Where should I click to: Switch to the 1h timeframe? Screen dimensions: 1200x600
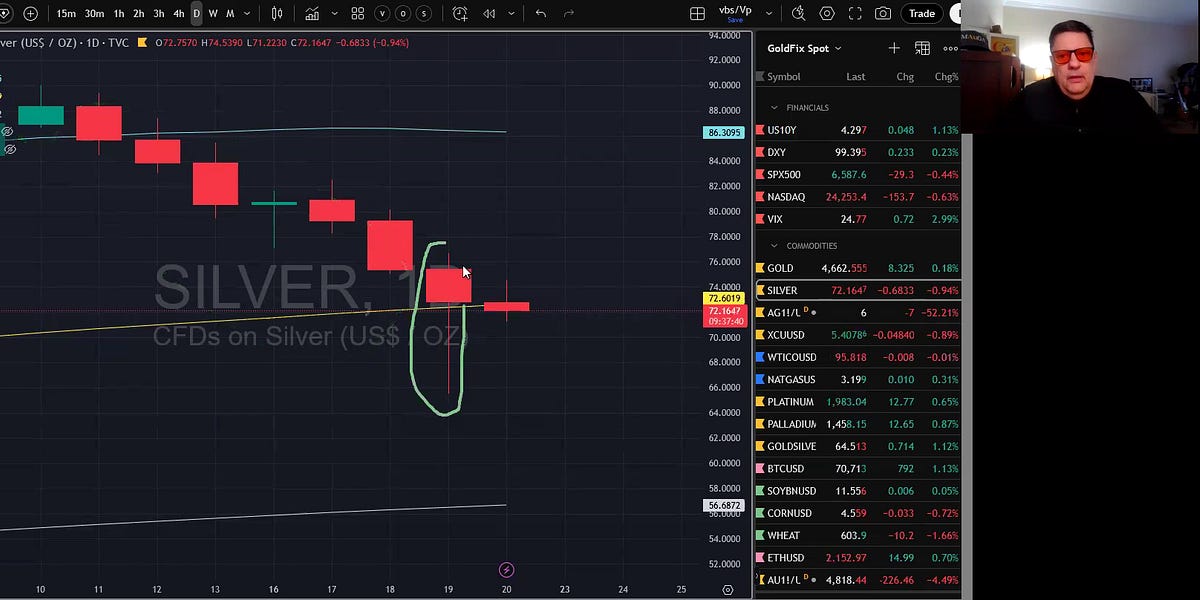coord(119,14)
